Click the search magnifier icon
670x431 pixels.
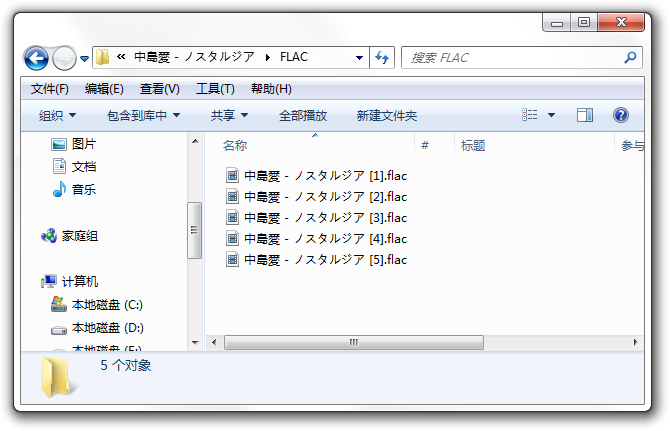coord(630,58)
